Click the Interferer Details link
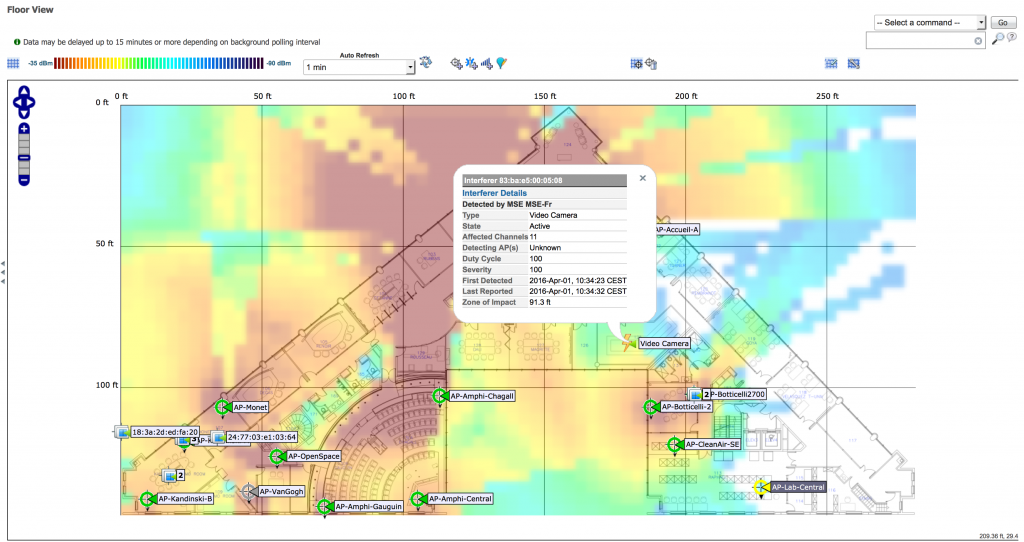The height and width of the screenshot is (542, 1024). pos(494,193)
